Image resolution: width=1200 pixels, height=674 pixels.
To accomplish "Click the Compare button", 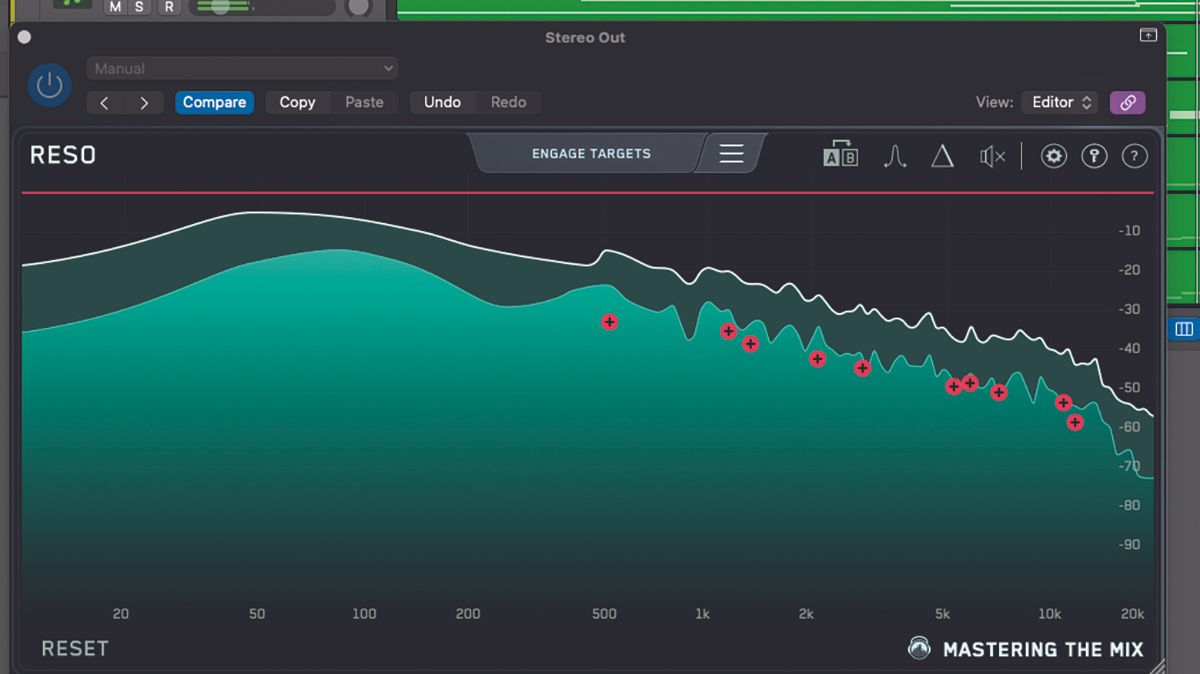I will click(214, 102).
